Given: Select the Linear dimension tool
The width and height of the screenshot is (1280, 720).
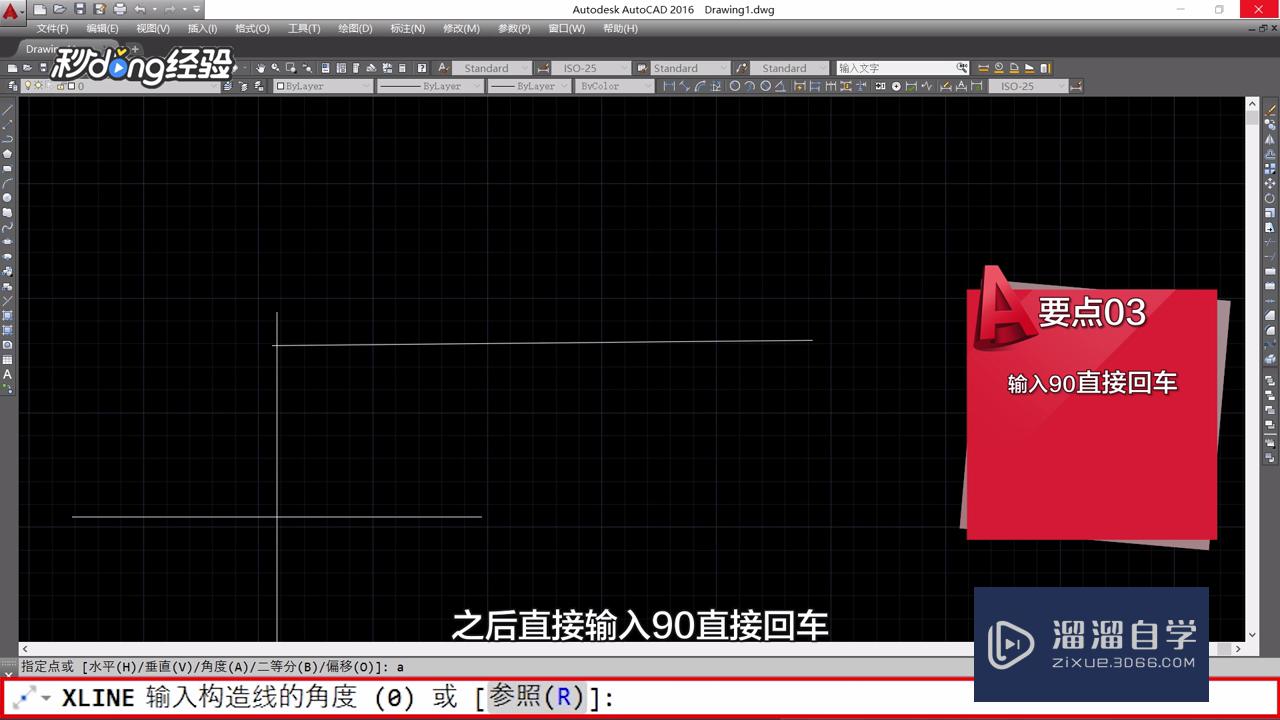Looking at the screenshot, I should pos(669,86).
